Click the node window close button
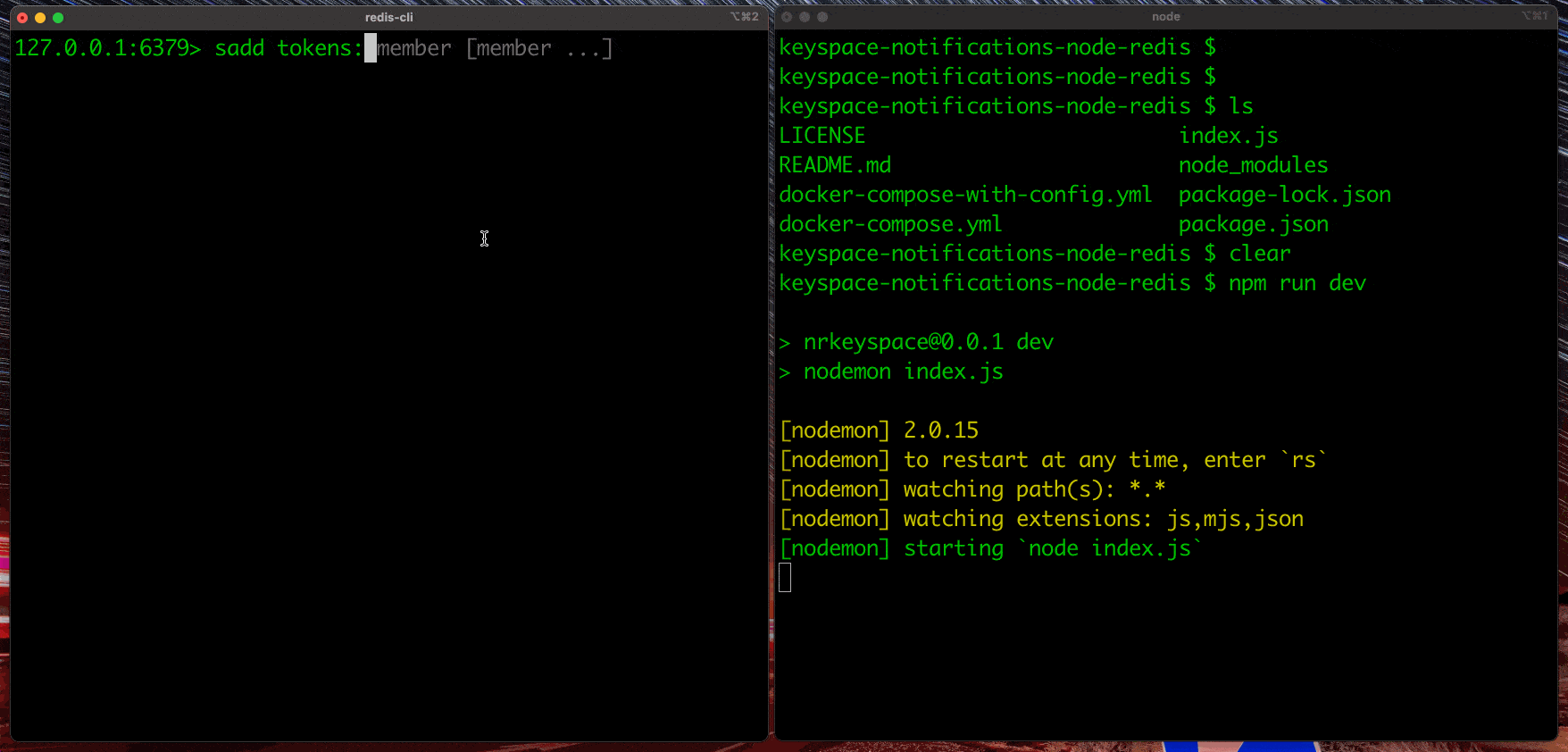 click(787, 17)
